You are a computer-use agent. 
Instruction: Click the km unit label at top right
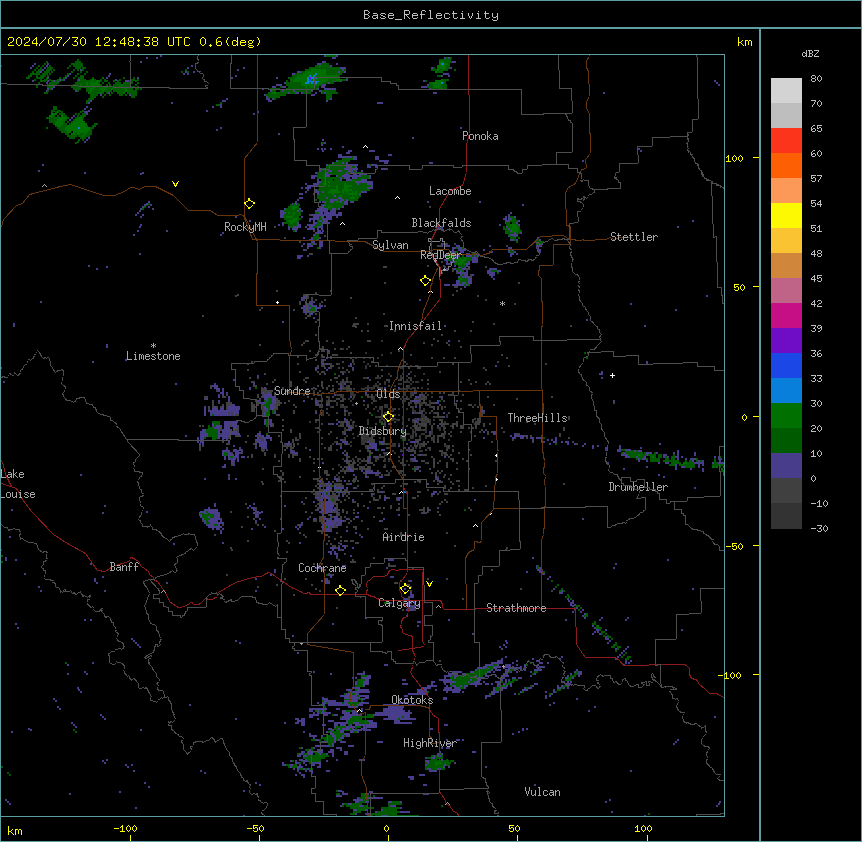coord(745,42)
